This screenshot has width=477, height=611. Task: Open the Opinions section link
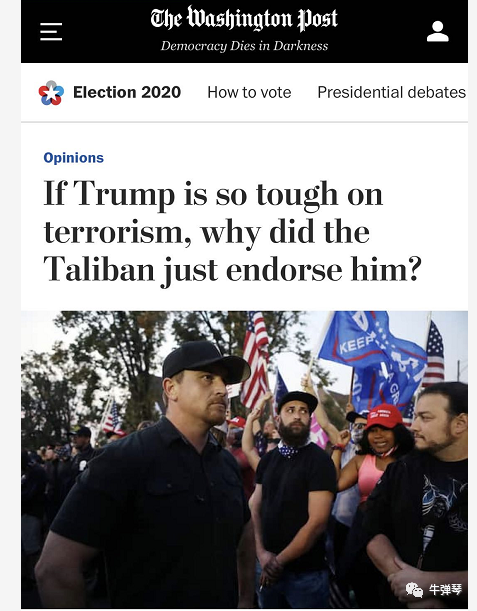point(74,158)
